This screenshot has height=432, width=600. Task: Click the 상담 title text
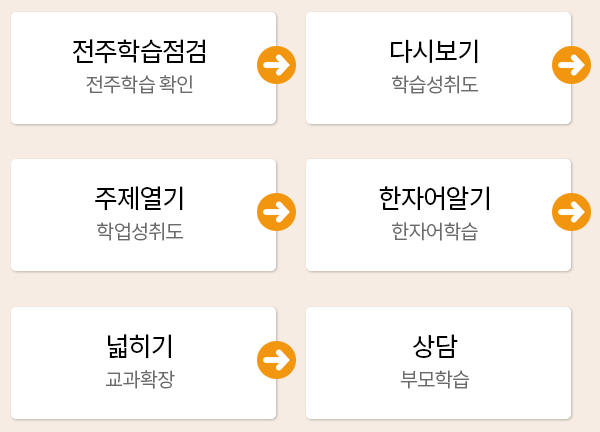click(x=435, y=346)
